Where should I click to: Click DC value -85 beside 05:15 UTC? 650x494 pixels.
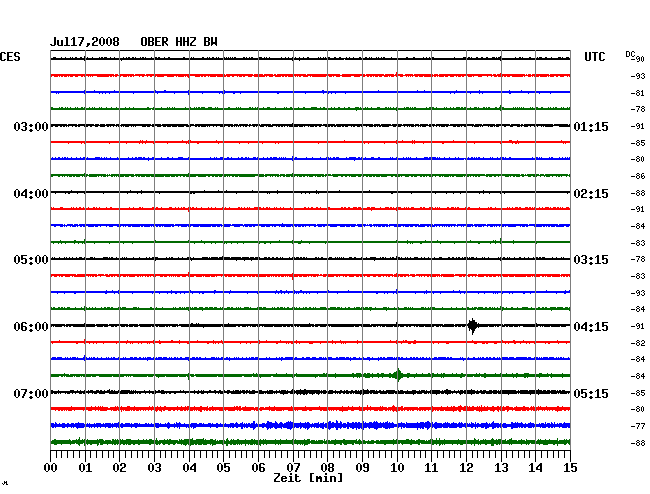click(x=638, y=393)
